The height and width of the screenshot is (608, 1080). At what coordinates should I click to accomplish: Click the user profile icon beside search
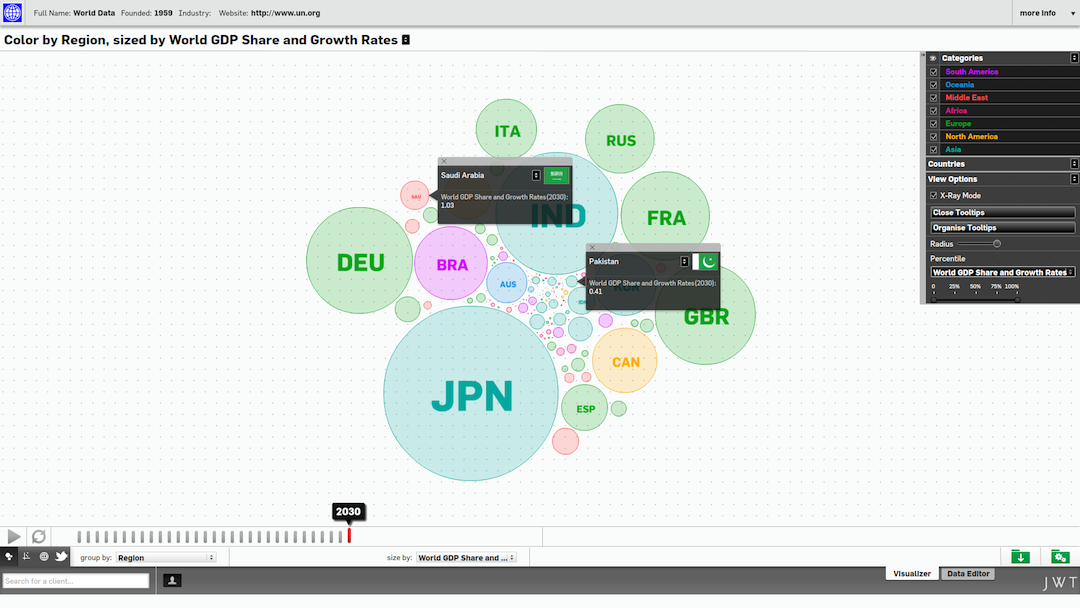point(172,580)
